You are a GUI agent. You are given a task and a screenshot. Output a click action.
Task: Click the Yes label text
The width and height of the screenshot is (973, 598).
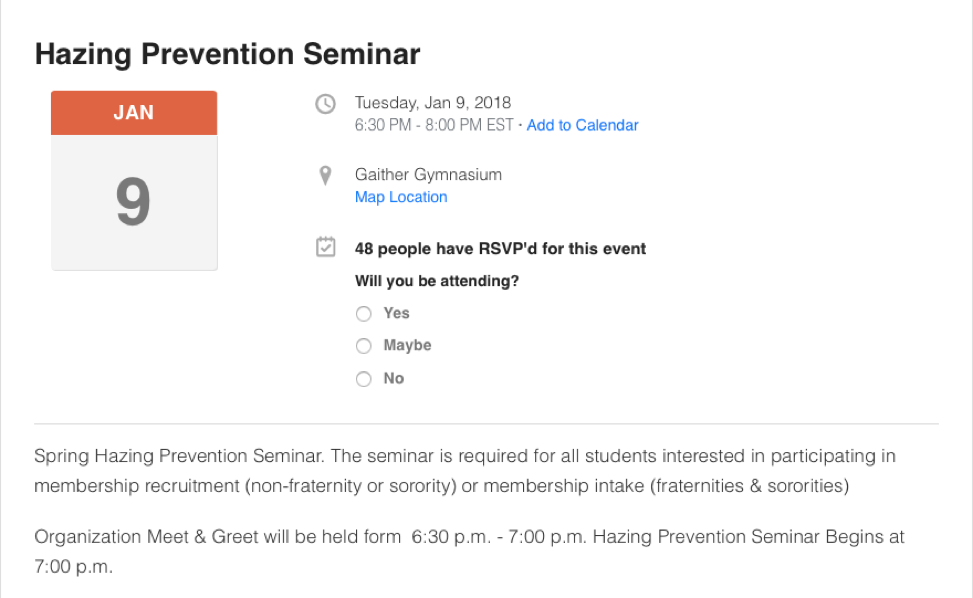tap(397, 313)
